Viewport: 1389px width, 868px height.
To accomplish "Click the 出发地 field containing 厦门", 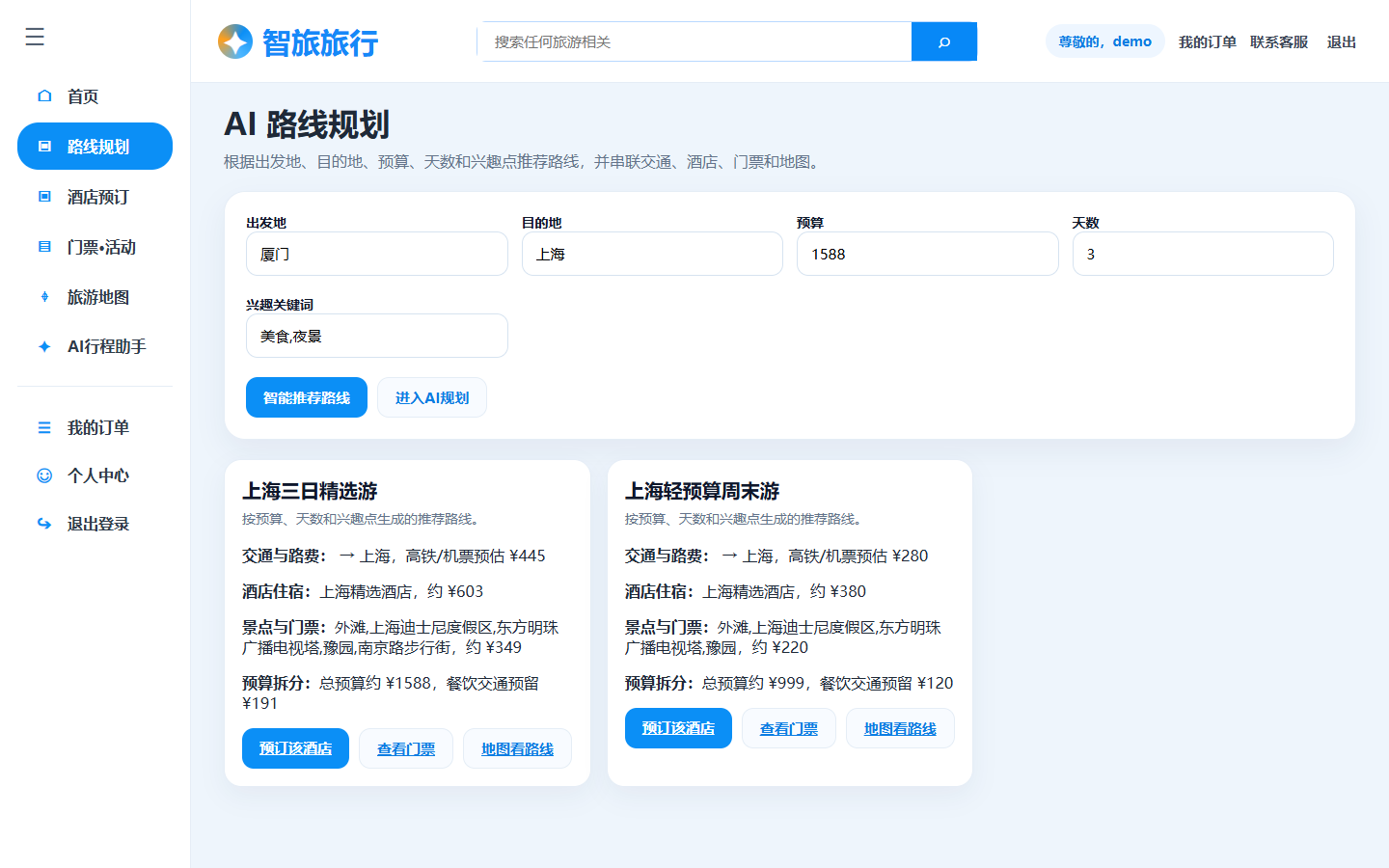I will point(376,254).
